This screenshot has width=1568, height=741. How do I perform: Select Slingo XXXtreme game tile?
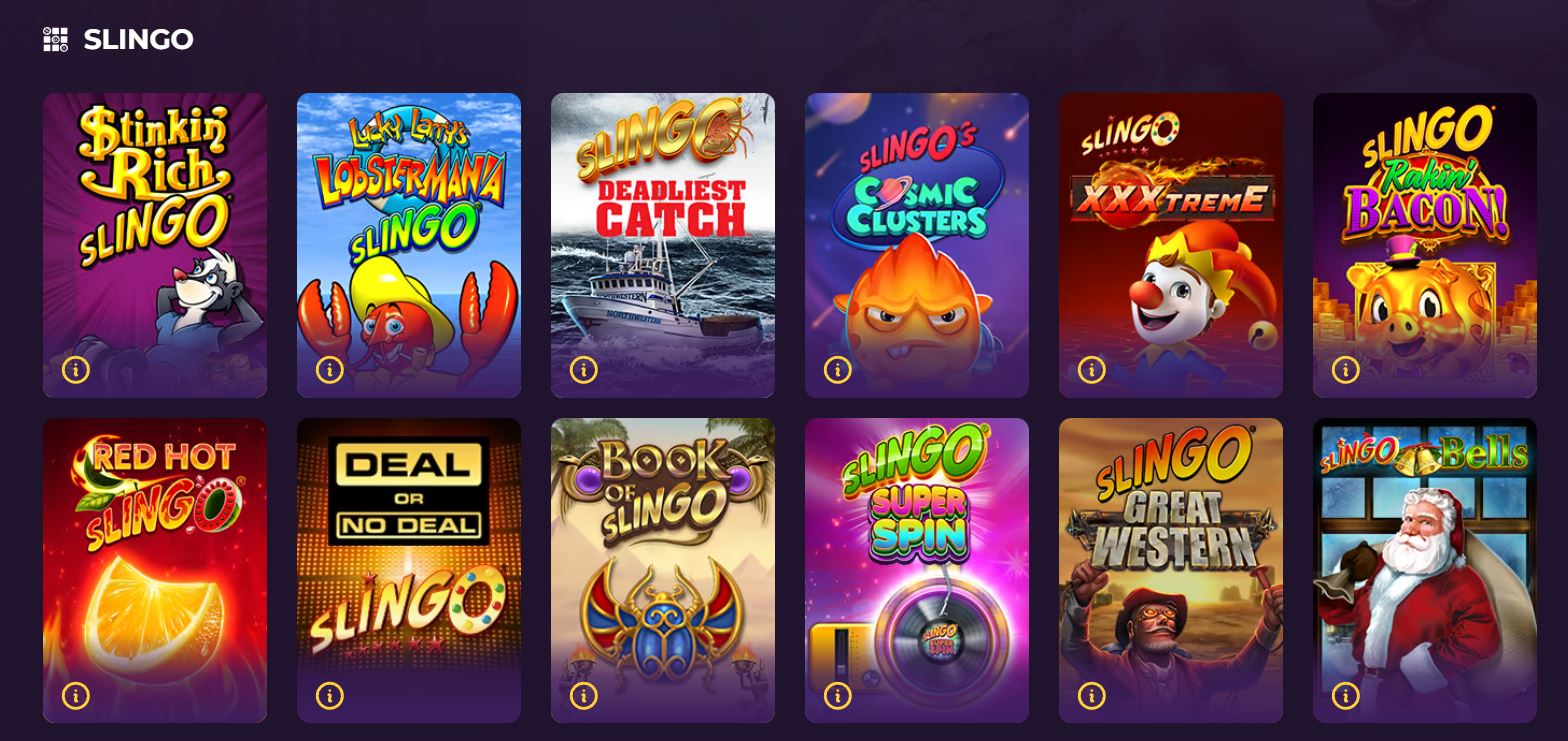(x=1171, y=245)
